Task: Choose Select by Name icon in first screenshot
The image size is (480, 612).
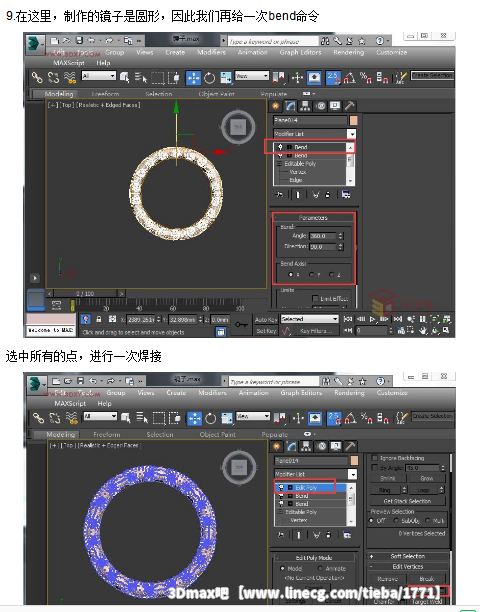Action: 141,77
